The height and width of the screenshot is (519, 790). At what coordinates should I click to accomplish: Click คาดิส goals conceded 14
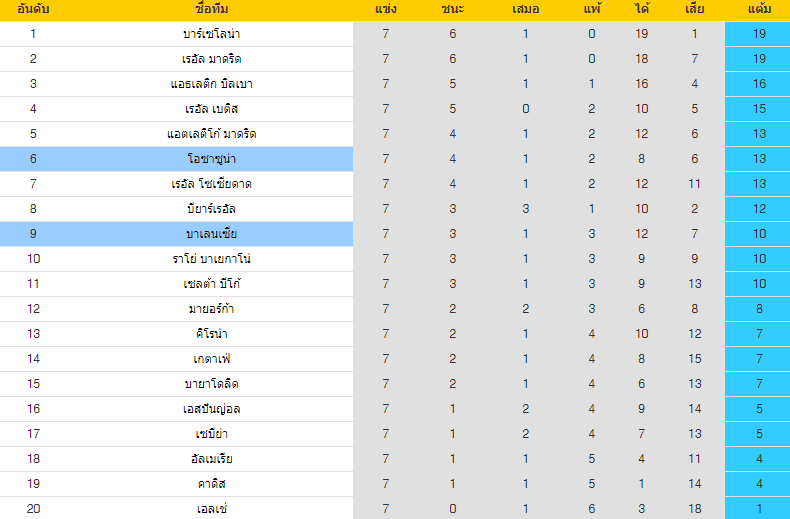tap(695, 484)
